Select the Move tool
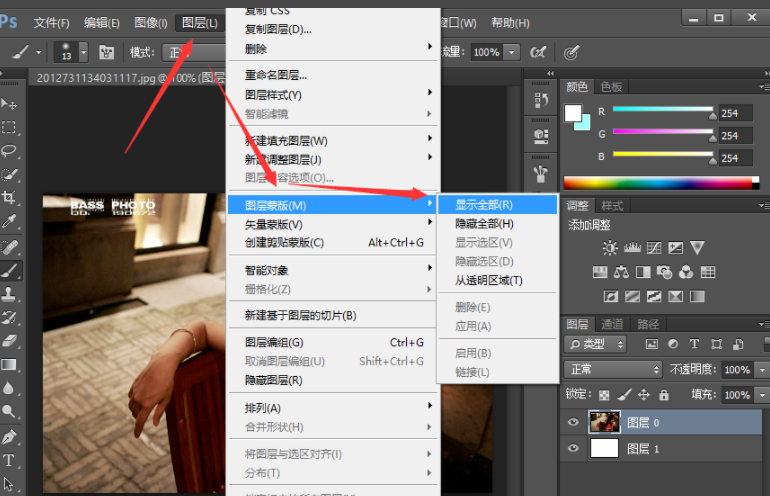 pyautogui.click(x=9, y=104)
